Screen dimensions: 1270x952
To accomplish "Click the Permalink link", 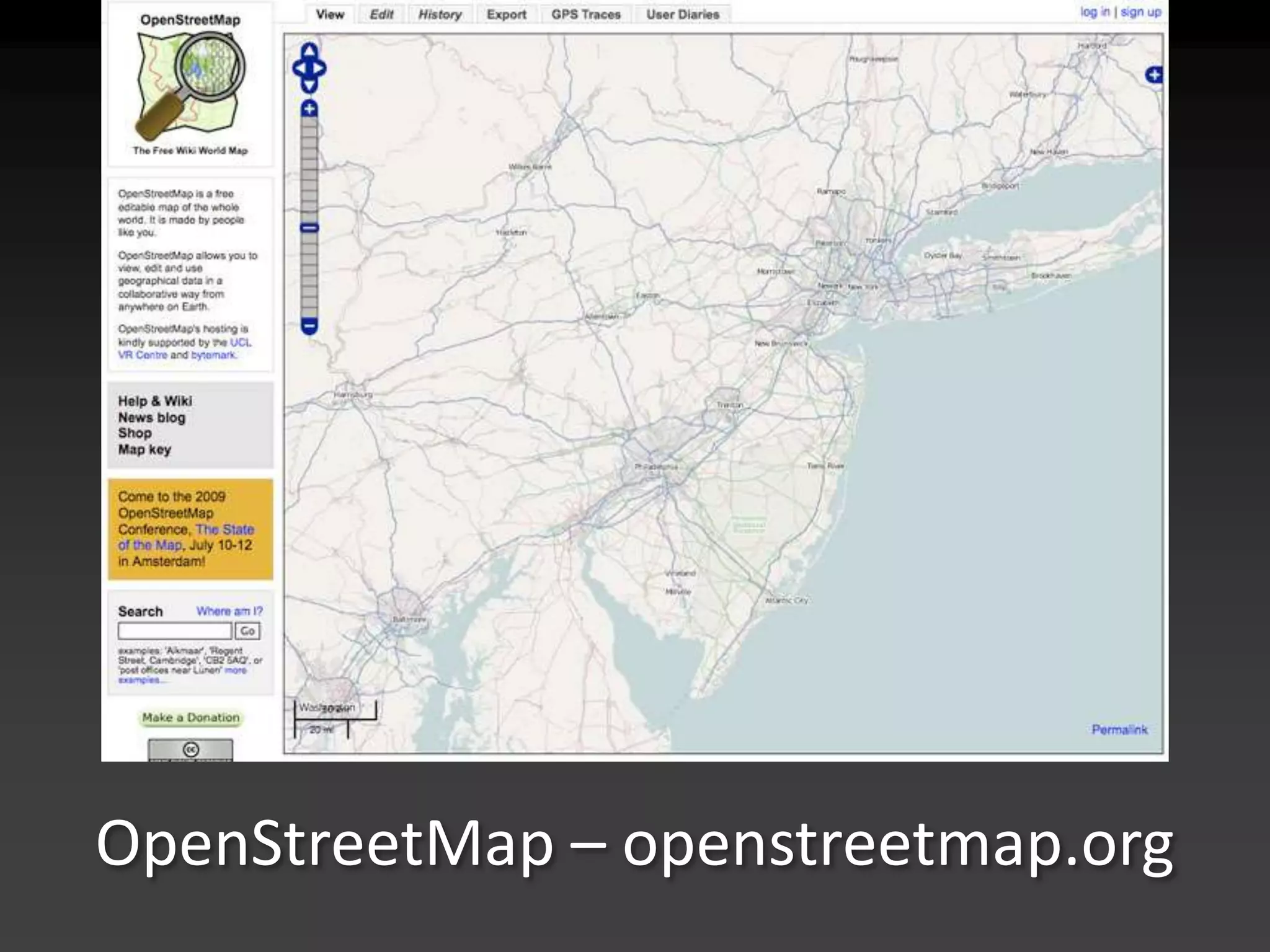I will tap(1119, 729).
